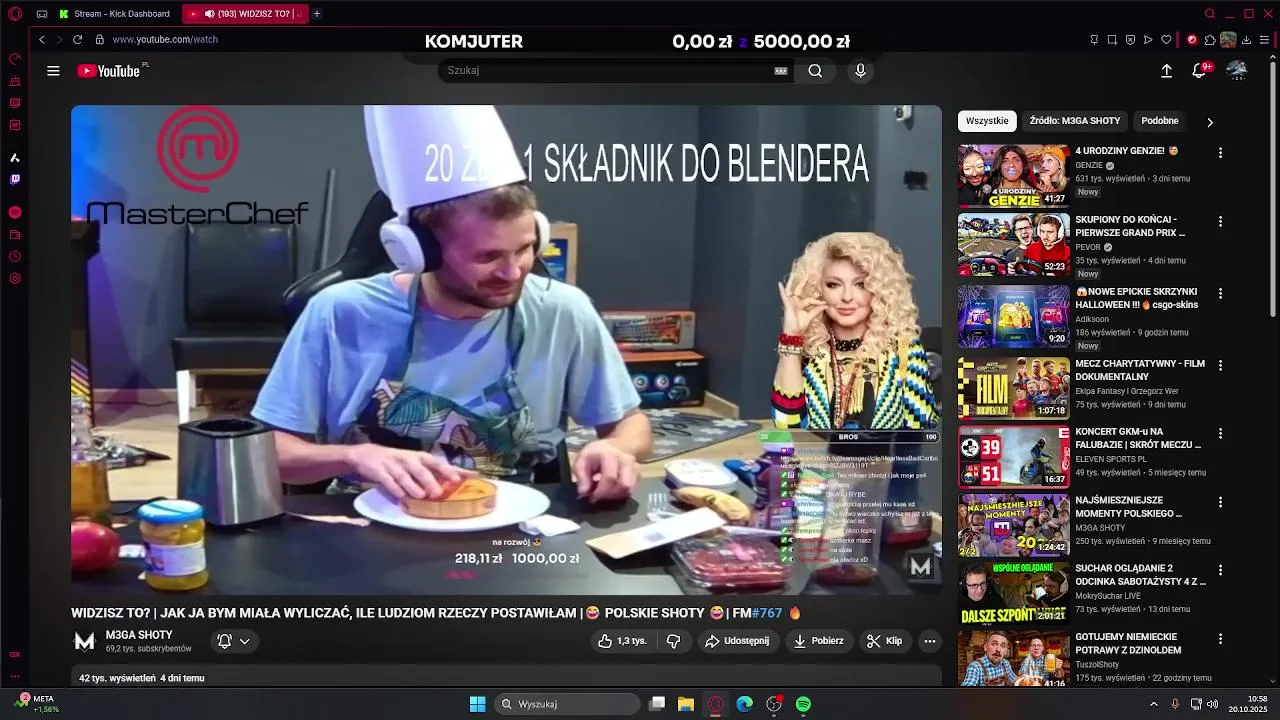Open options menu for SKUPIONY DO KOŃCA video
This screenshot has height=720, width=1280.
[x=1220, y=221]
